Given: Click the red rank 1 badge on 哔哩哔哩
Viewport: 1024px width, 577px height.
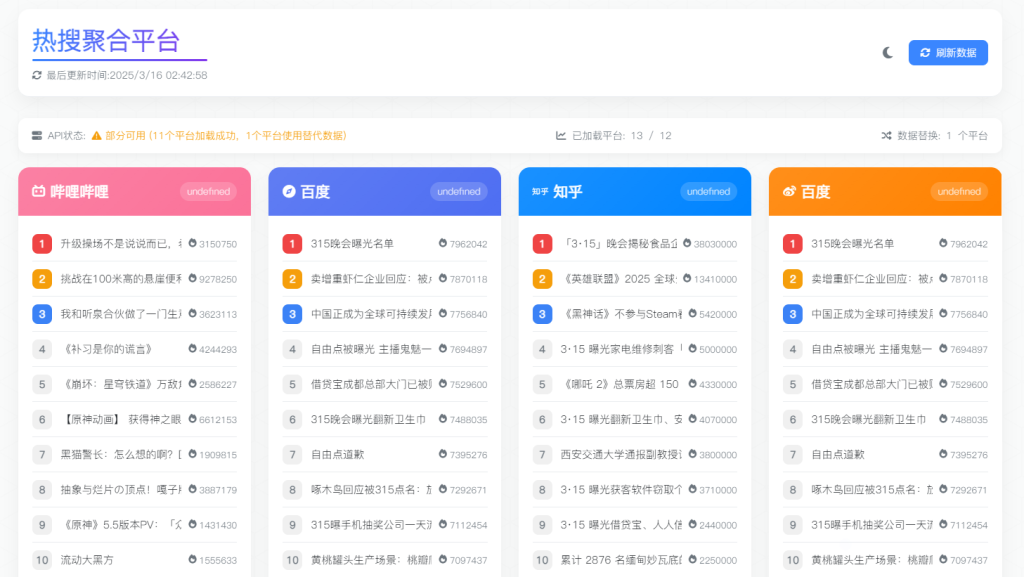Looking at the screenshot, I should (x=42, y=243).
